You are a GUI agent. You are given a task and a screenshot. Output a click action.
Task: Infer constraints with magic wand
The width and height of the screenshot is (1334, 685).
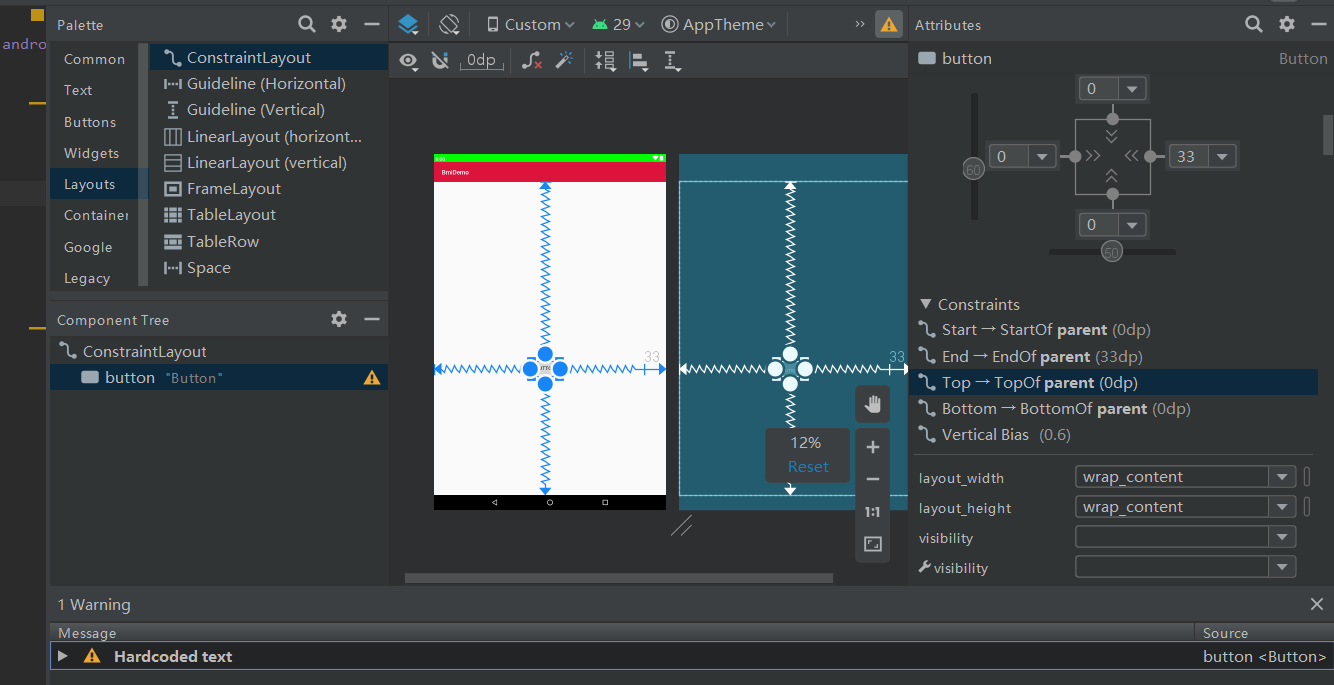[564, 61]
